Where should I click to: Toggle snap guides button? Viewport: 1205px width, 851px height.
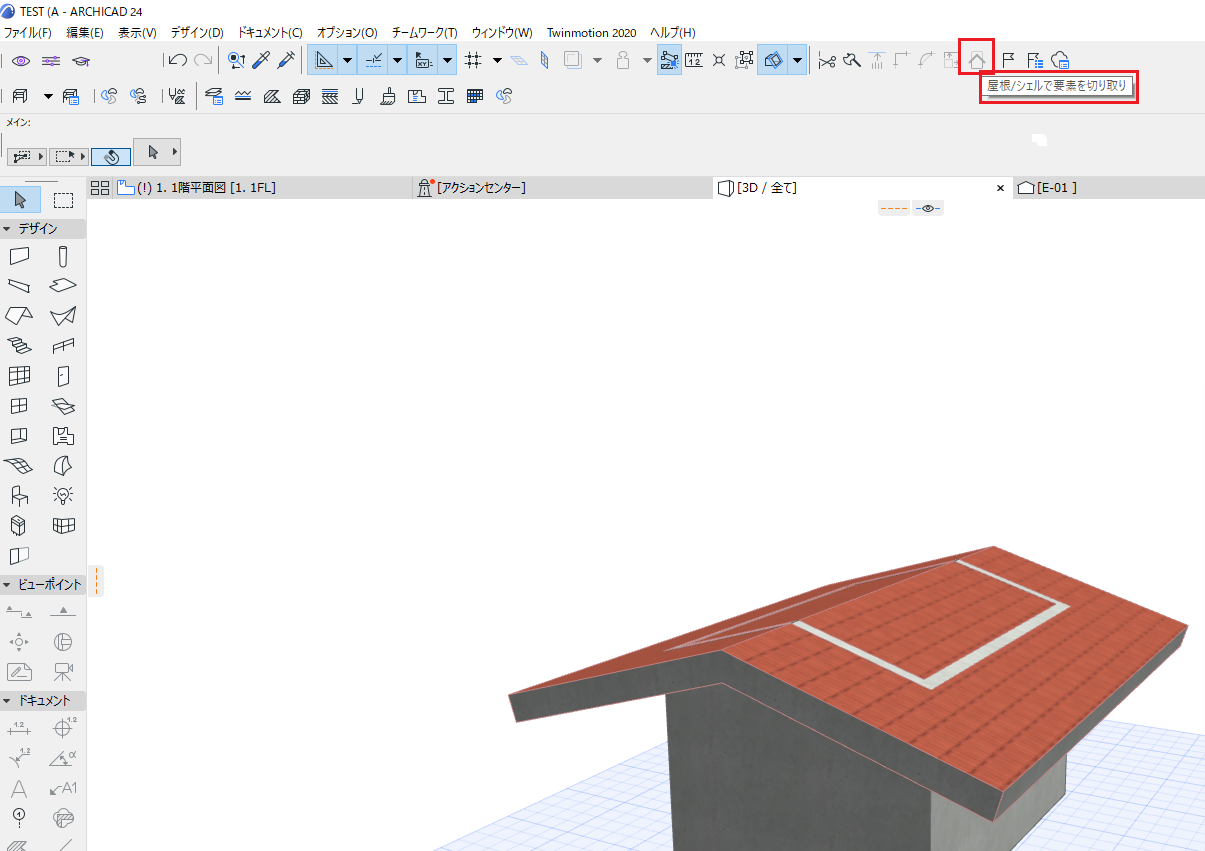click(x=373, y=61)
